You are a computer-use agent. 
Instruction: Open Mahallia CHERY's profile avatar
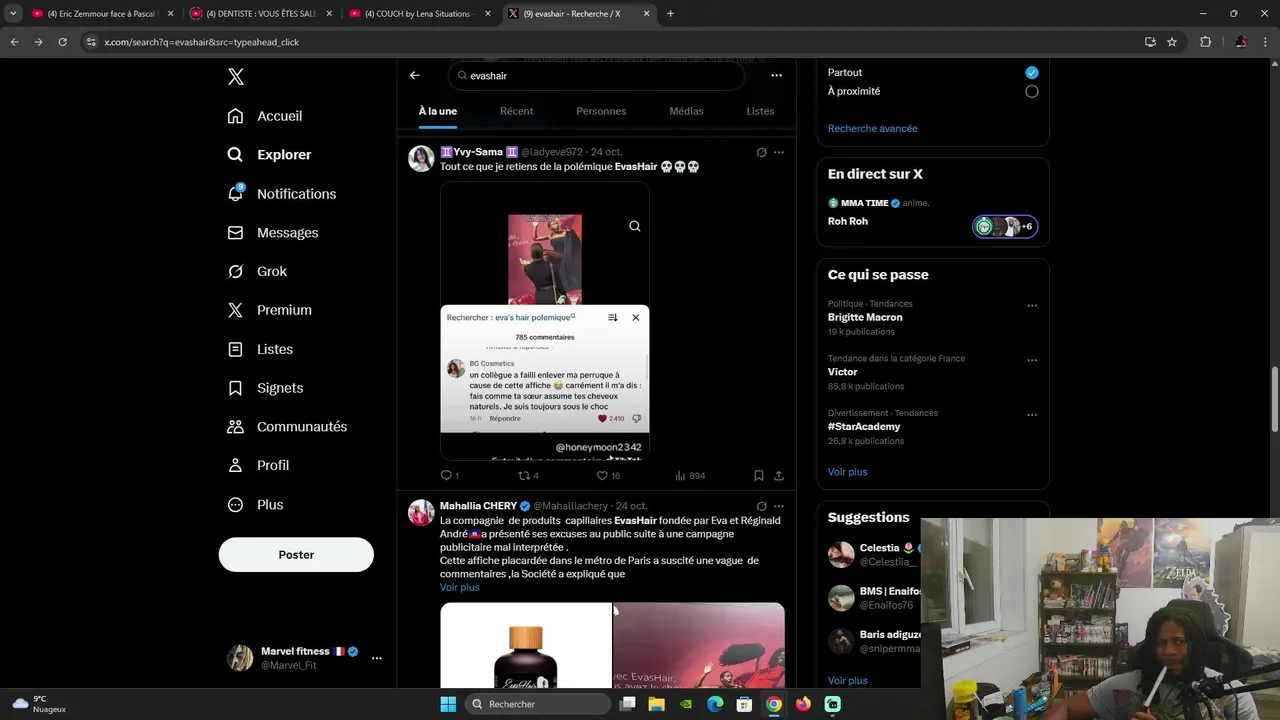coord(421,512)
